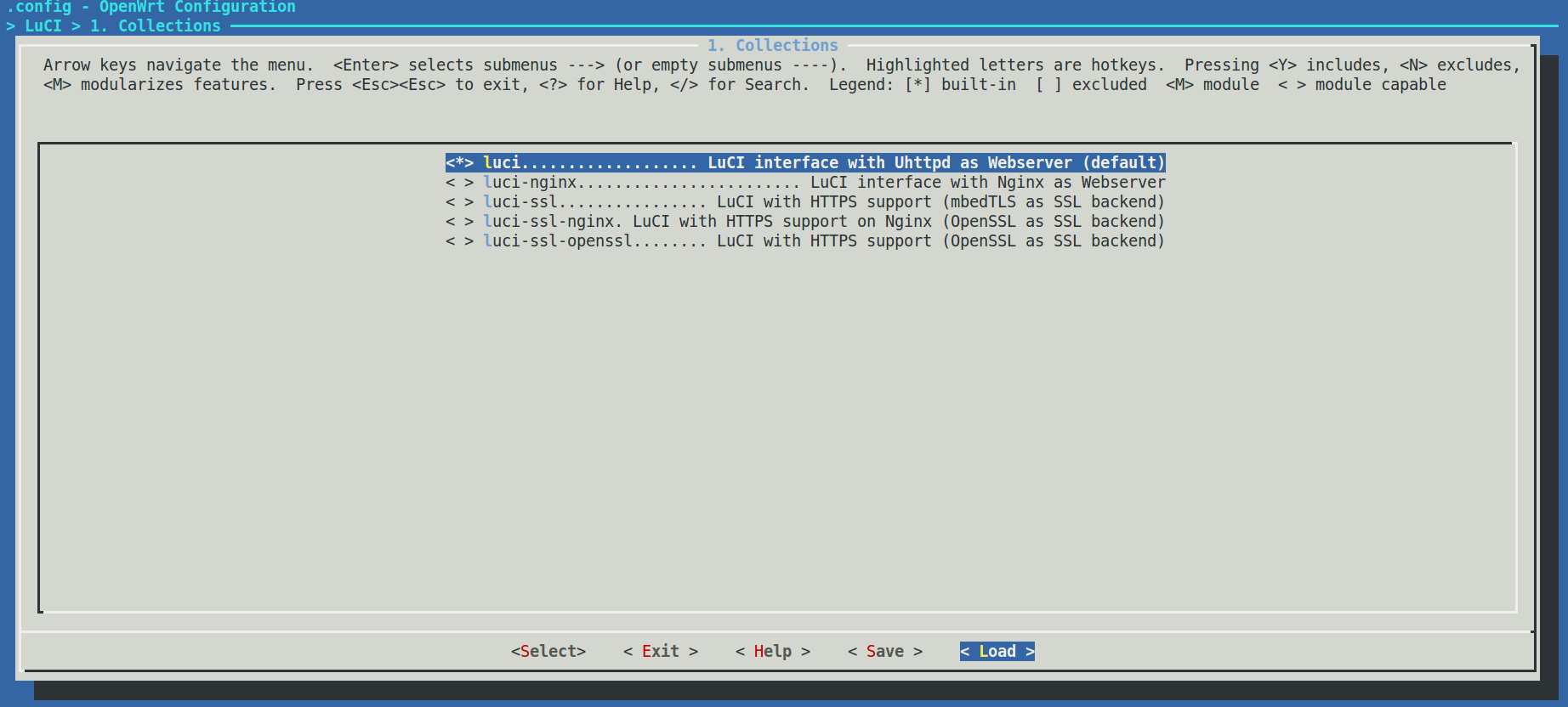Click the '.config - OpenWrt Configuration' title

[151, 7]
